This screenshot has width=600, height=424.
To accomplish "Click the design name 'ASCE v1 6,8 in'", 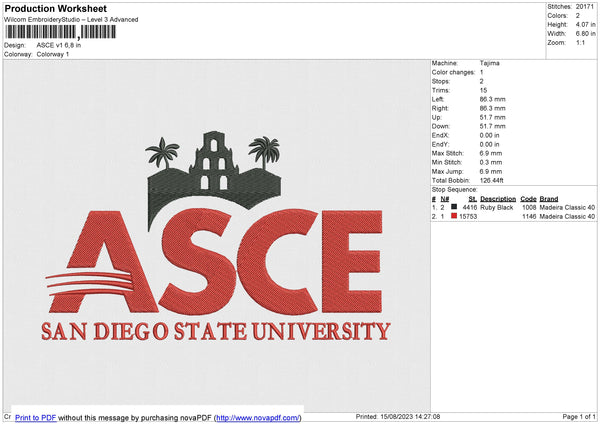I will click(59, 45).
